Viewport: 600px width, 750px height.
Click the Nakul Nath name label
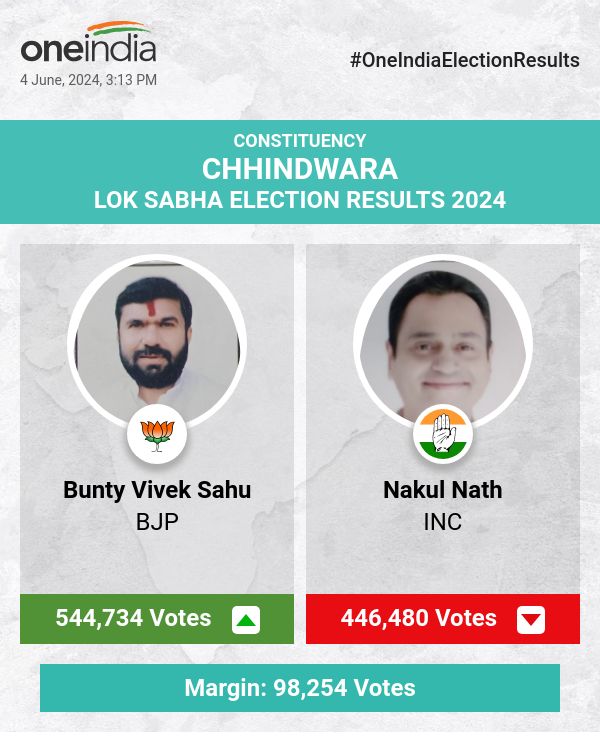tap(443, 490)
